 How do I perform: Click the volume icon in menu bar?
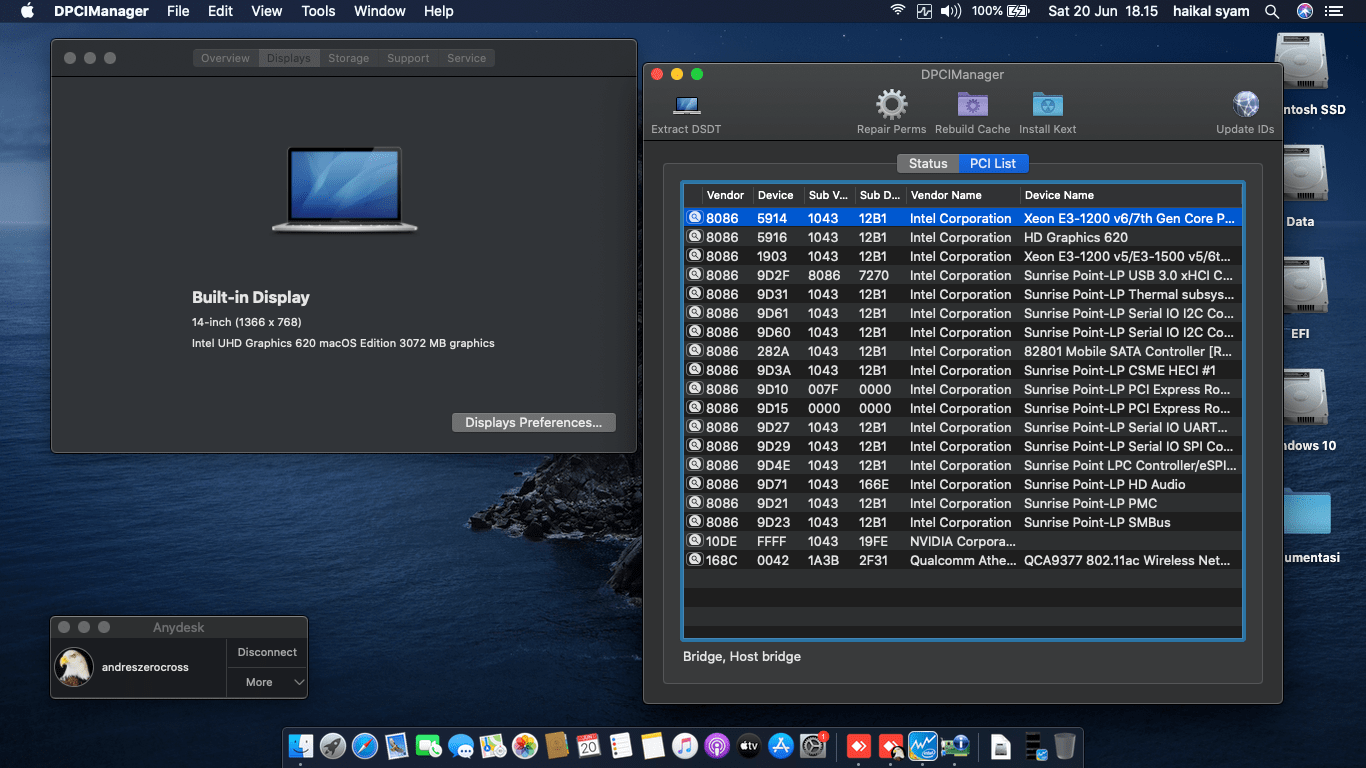(x=951, y=11)
